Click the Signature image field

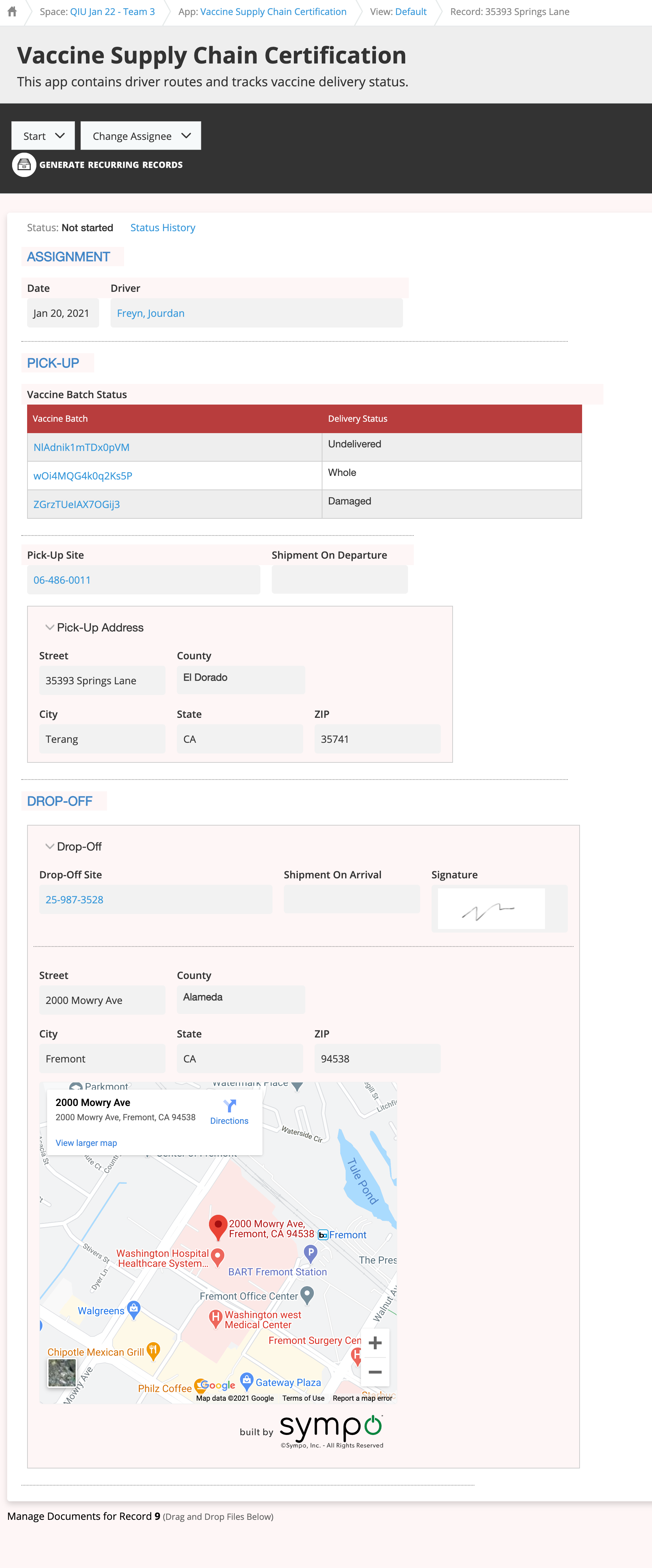[x=491, y=909]
